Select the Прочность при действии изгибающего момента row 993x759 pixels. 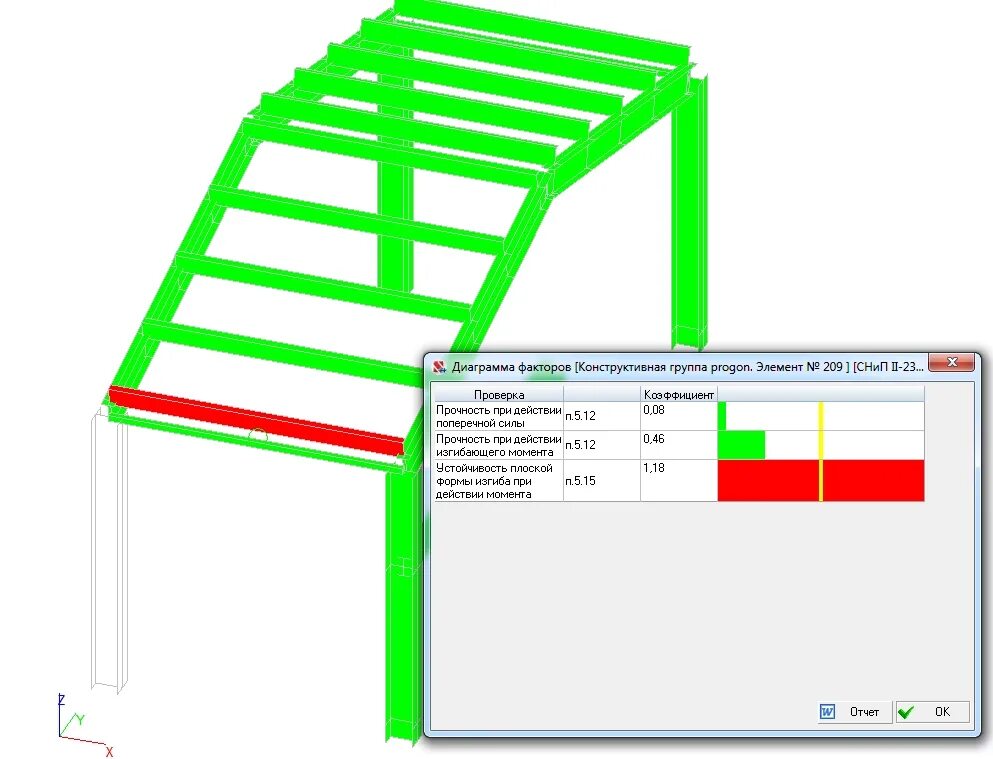pyautogui.click(x=679, y=445)
